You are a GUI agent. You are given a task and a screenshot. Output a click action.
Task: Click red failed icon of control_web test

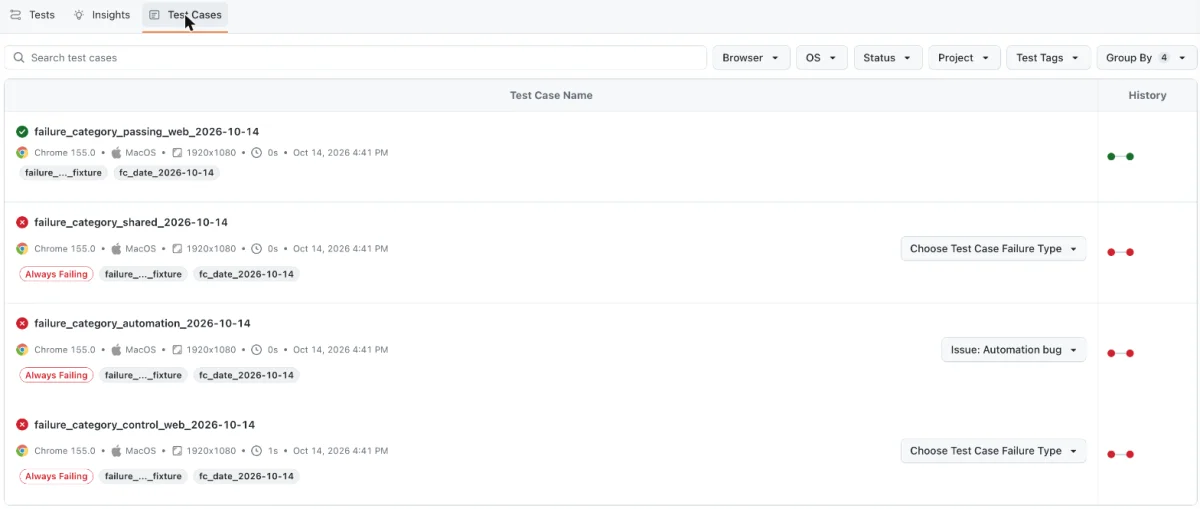coord(22,424)
